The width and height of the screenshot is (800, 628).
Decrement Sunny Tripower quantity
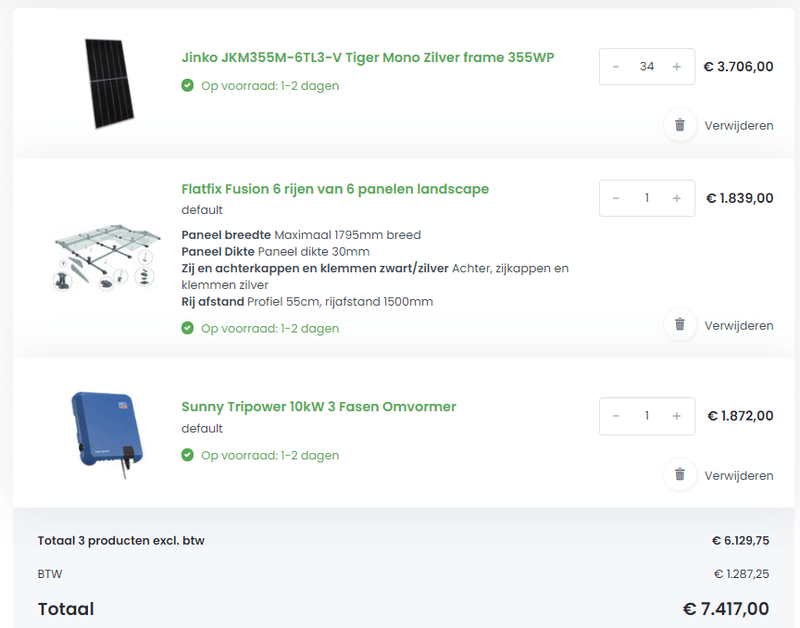pos(616,416)
